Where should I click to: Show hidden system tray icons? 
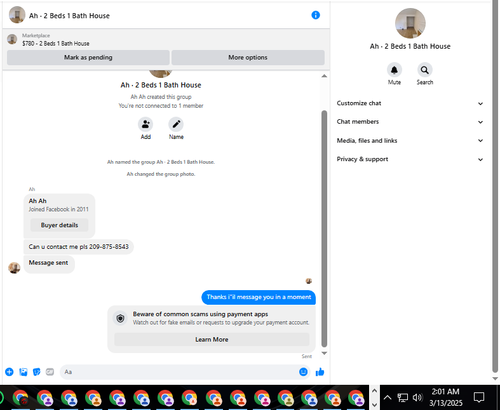[387, 397]
